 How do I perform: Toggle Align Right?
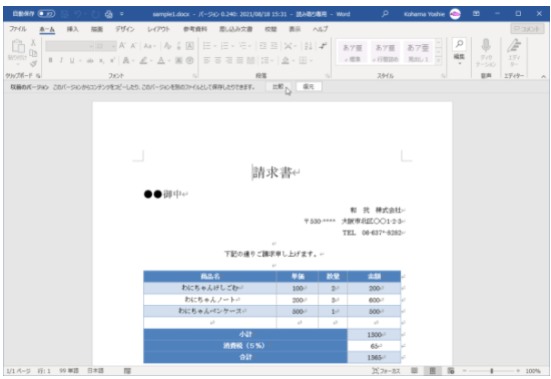[x=229, y=60]
